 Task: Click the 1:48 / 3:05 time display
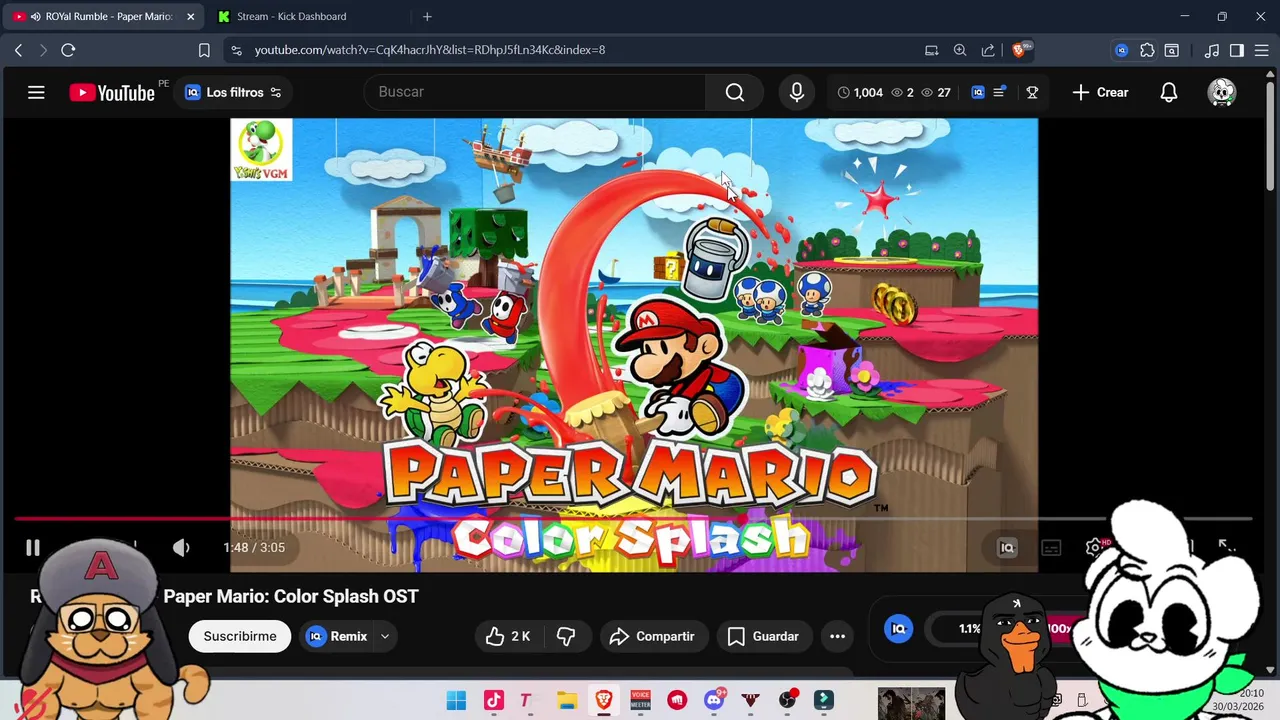click(x=254, y=547)
